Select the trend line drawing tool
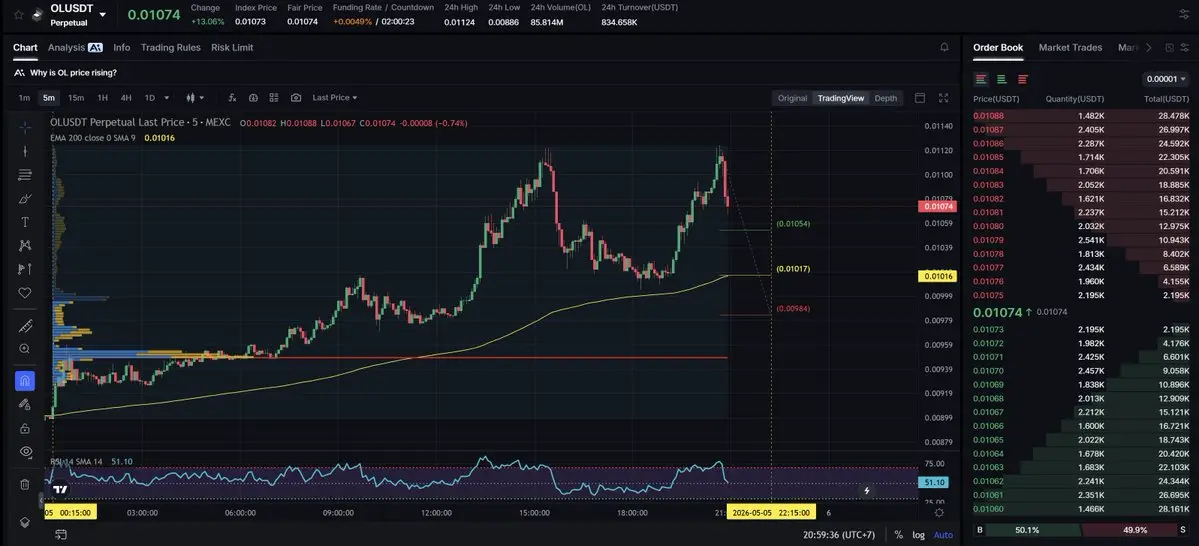 24,151
